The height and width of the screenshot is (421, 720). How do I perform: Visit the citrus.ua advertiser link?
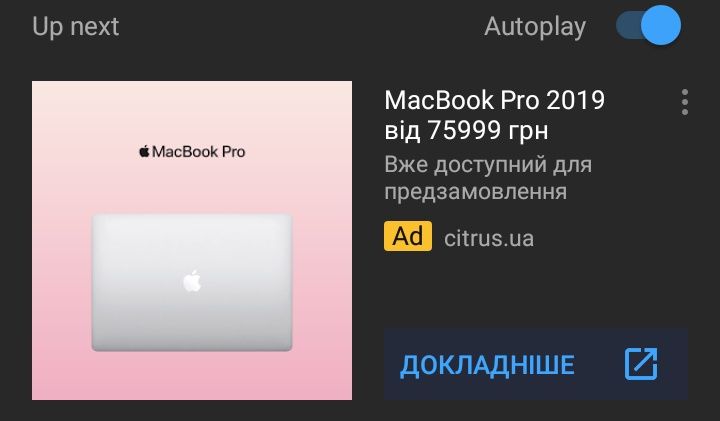click(x=489, y=238)
